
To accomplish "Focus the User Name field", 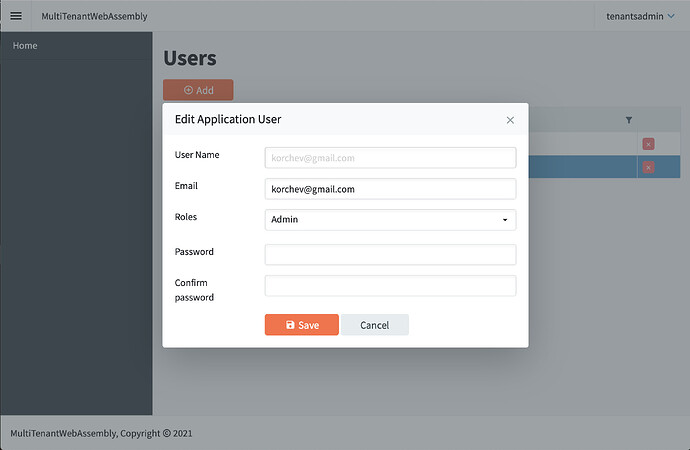I will click(390, 158).
